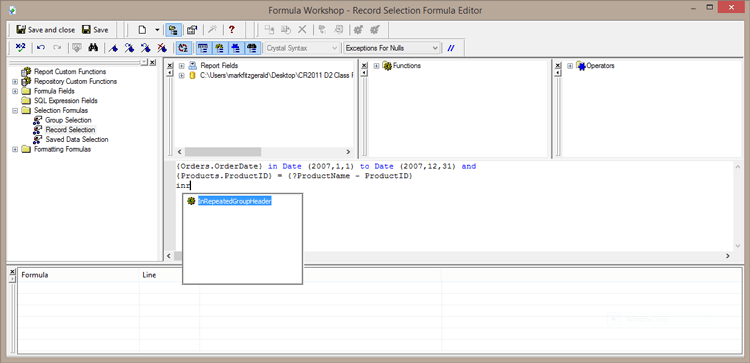Click formula editor scroll right arrow
Viewport: 750px width, 363px height.
pos(728,256)
